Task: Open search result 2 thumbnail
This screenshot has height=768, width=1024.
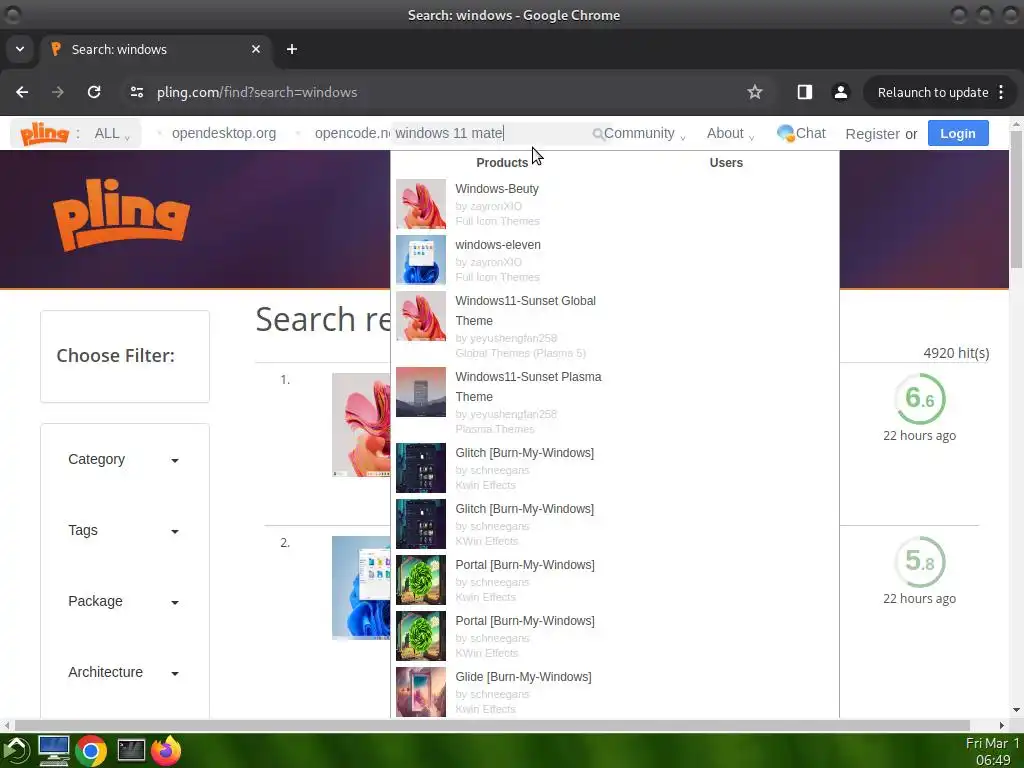Action: click(361, 588)
